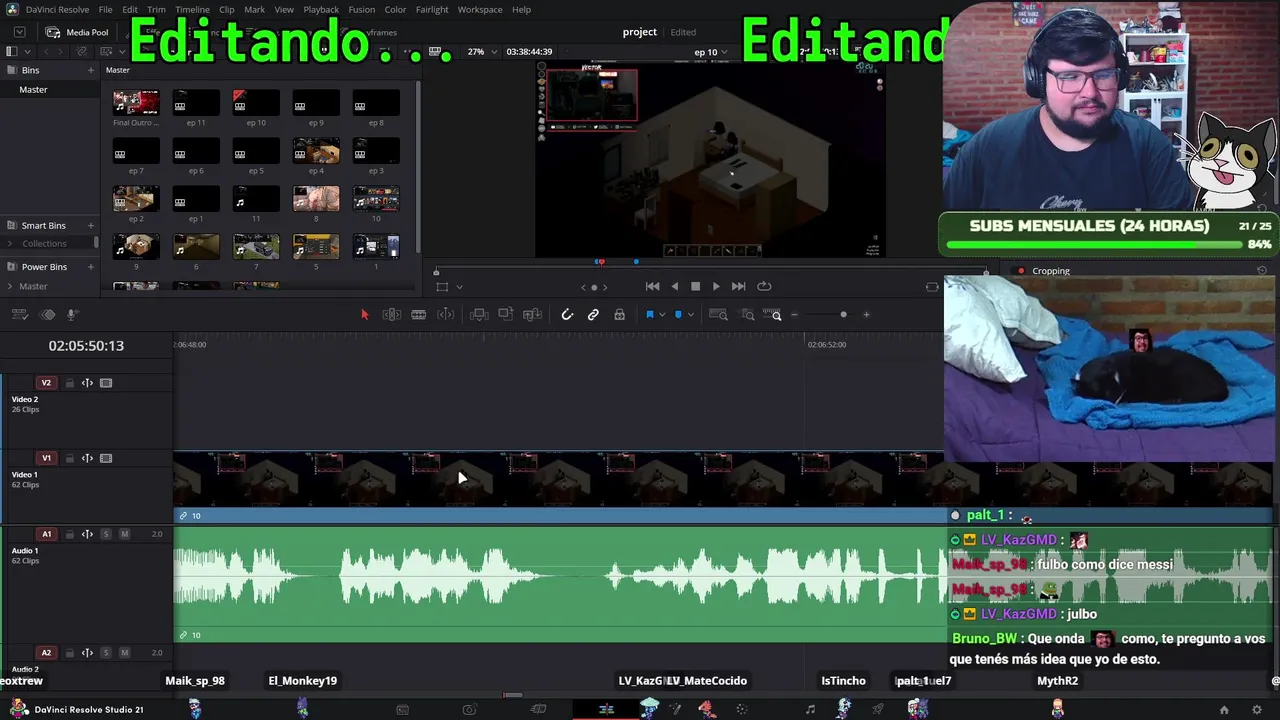The height and width of the screenshot is (720, 1280).
Task: Toggle Linked Selection chain icon
Action: [x=593, y=315]
